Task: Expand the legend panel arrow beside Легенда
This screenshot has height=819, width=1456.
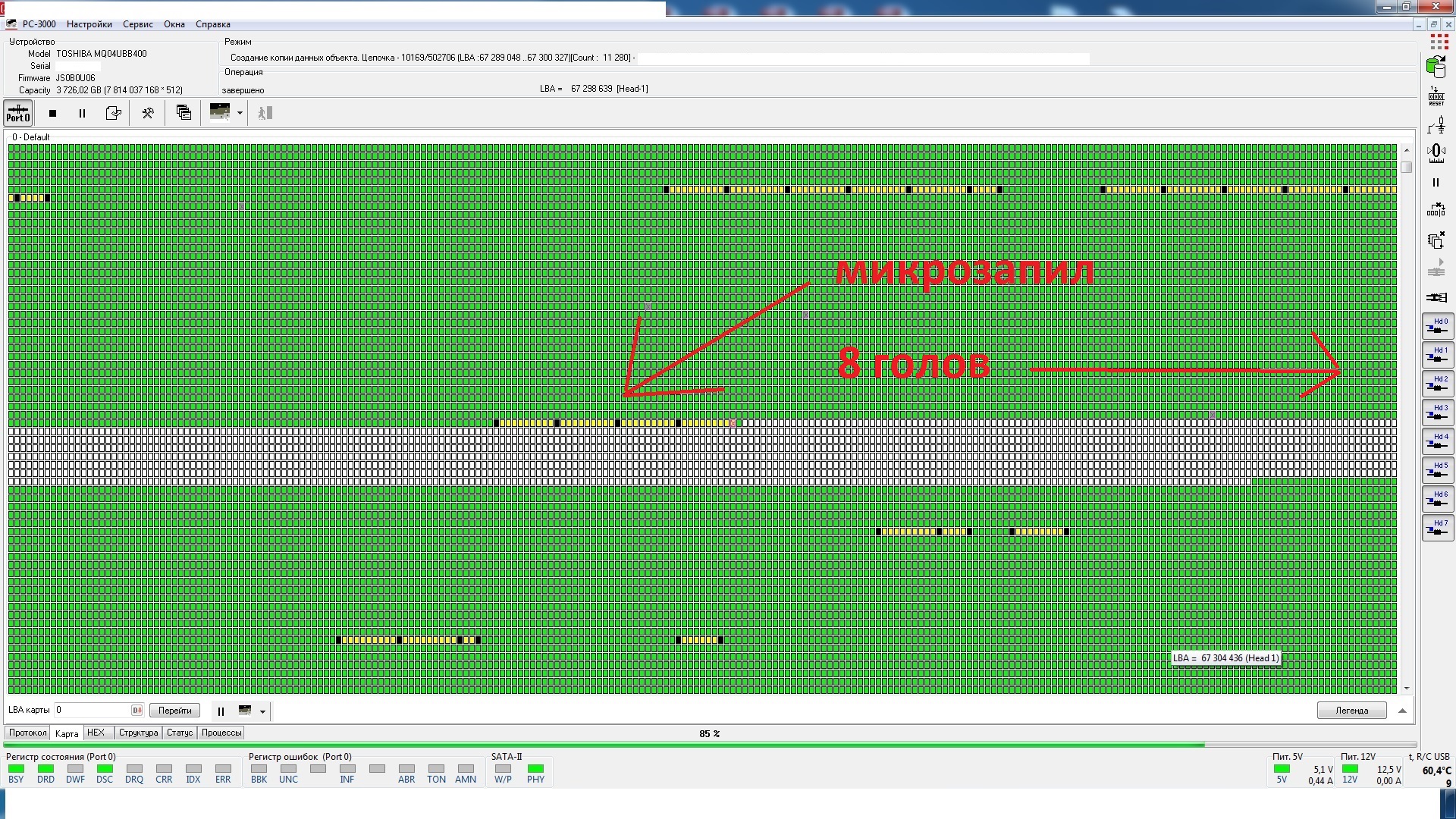Action: (1402, 711)
